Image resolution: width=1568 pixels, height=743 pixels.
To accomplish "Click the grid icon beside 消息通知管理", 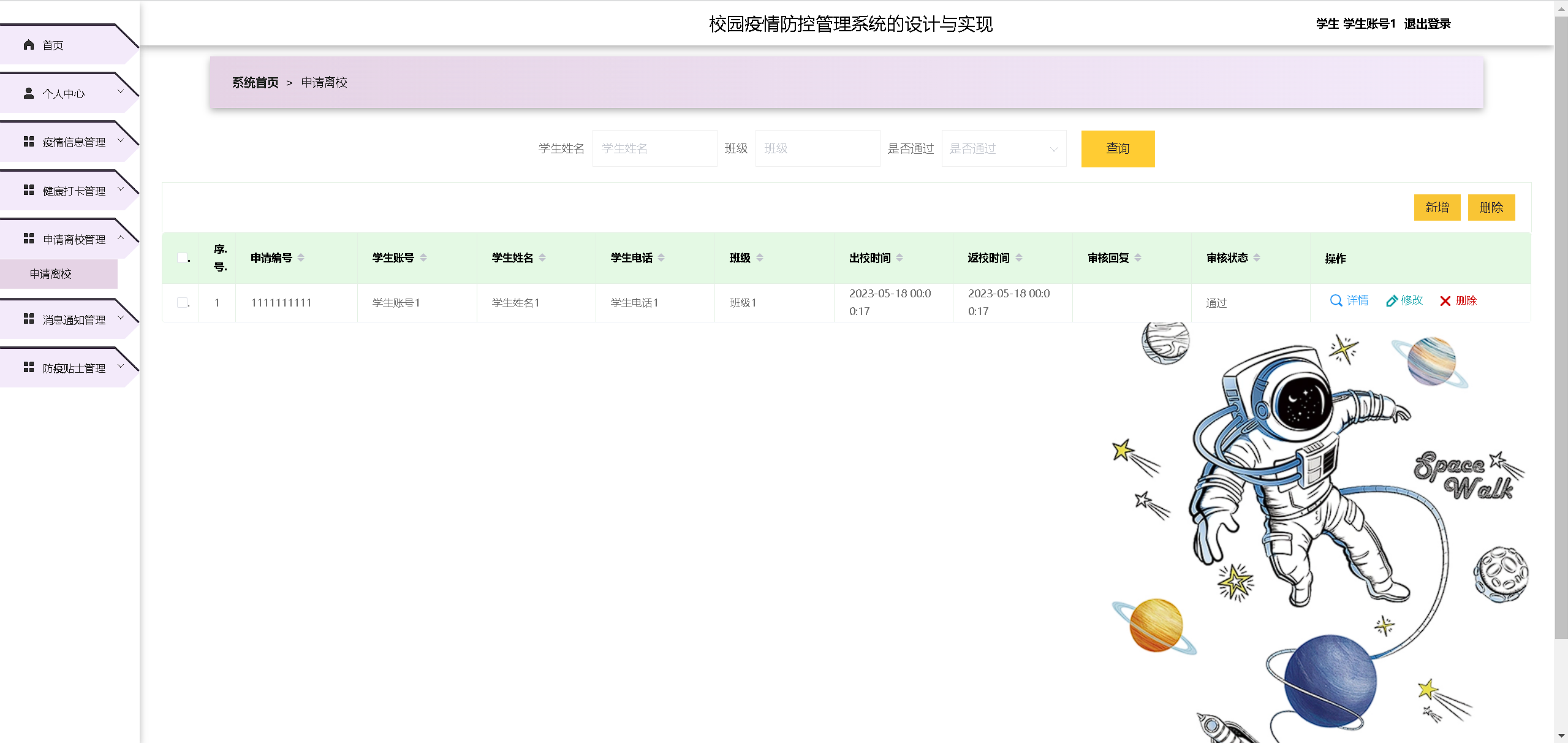I will pyautogui.click(x=28, y=319).
